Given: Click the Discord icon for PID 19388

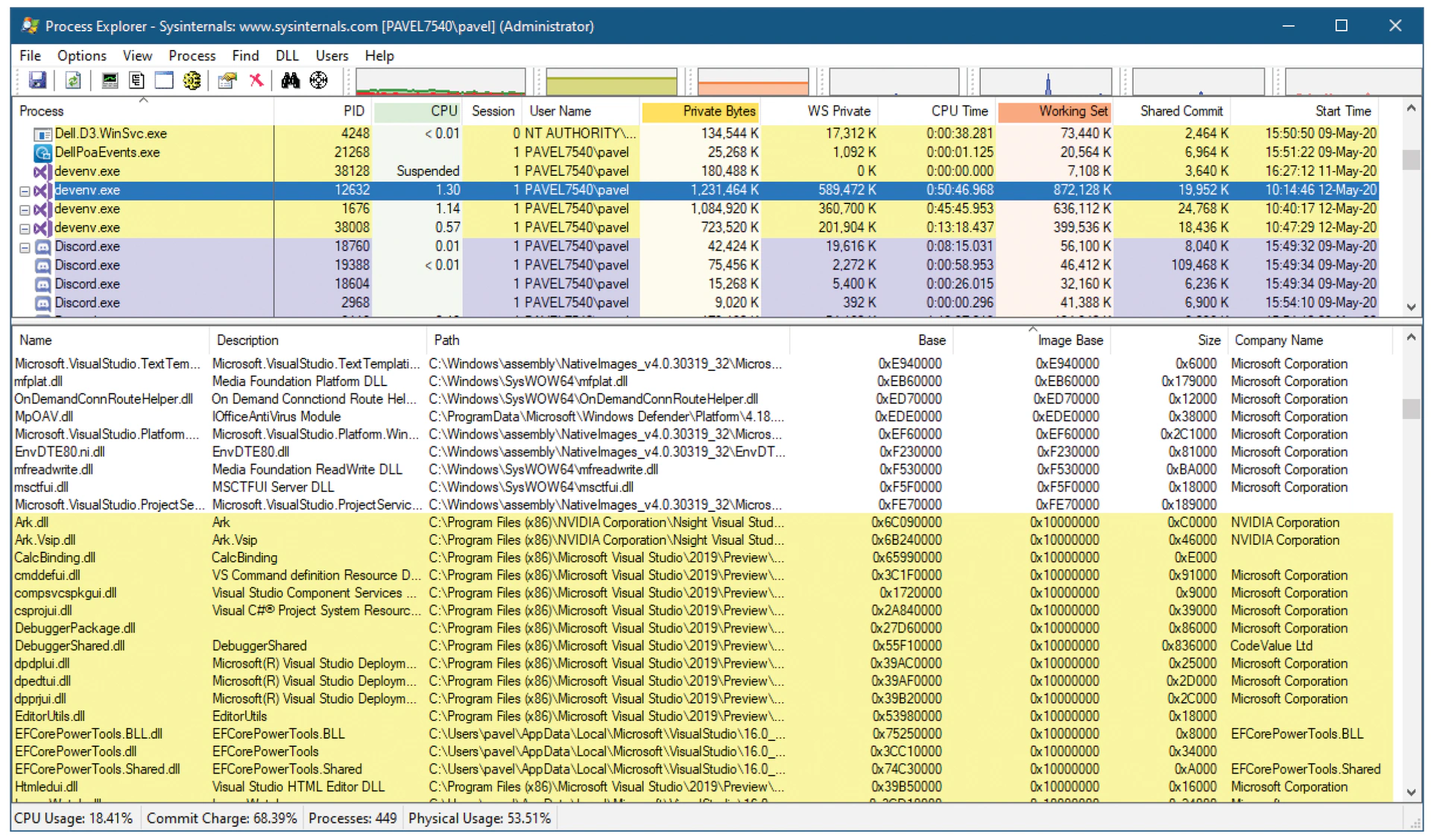Looking at the screenshot, I should 42,265.
